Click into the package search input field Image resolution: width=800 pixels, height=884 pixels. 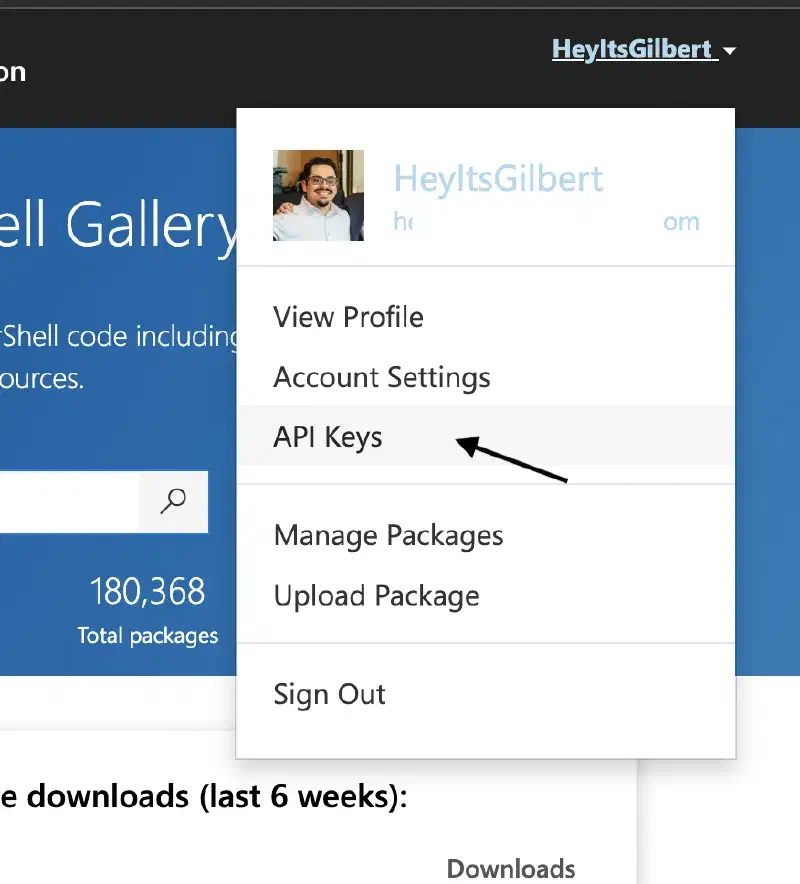(69, 501)
